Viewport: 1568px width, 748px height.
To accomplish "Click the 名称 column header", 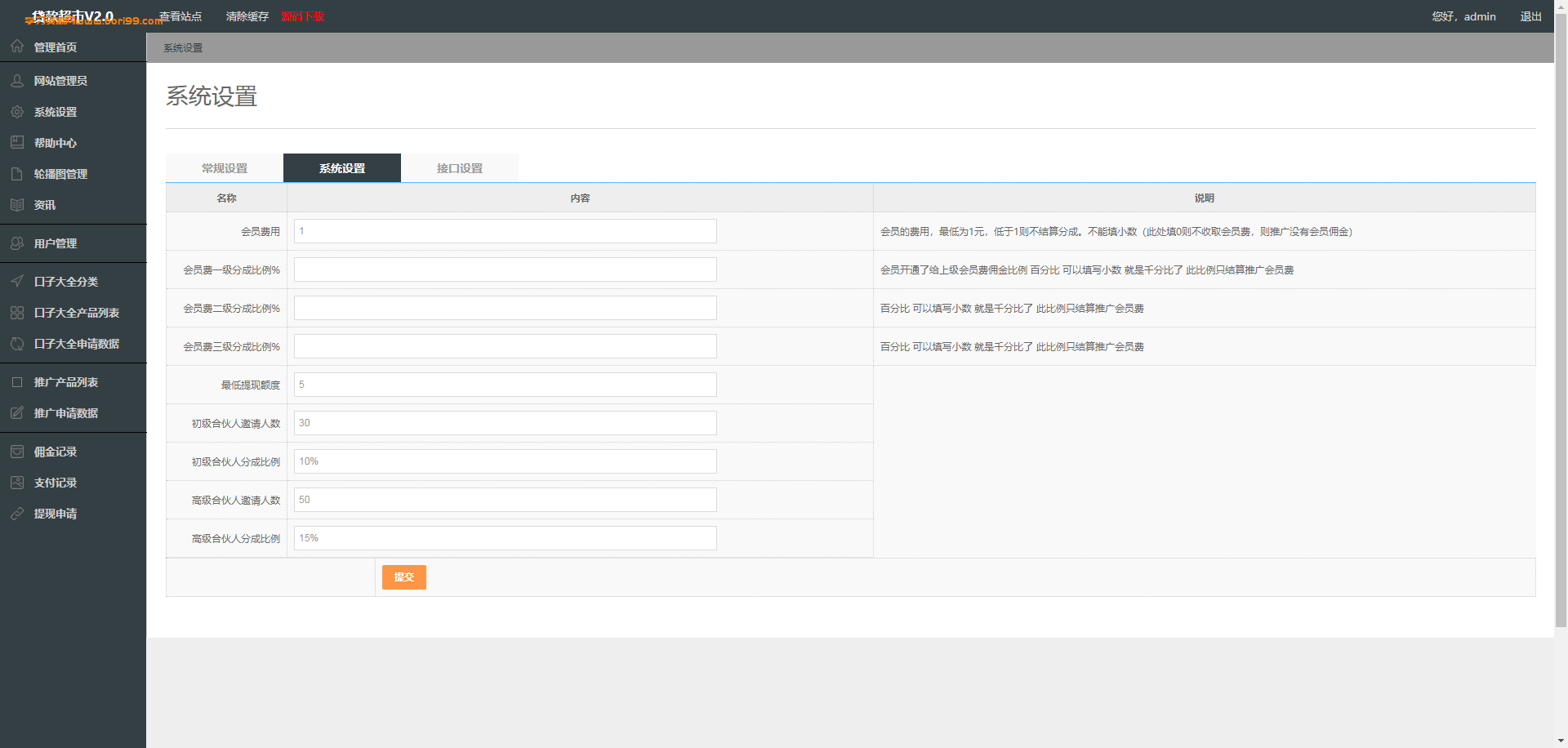I will click(226, 198).
